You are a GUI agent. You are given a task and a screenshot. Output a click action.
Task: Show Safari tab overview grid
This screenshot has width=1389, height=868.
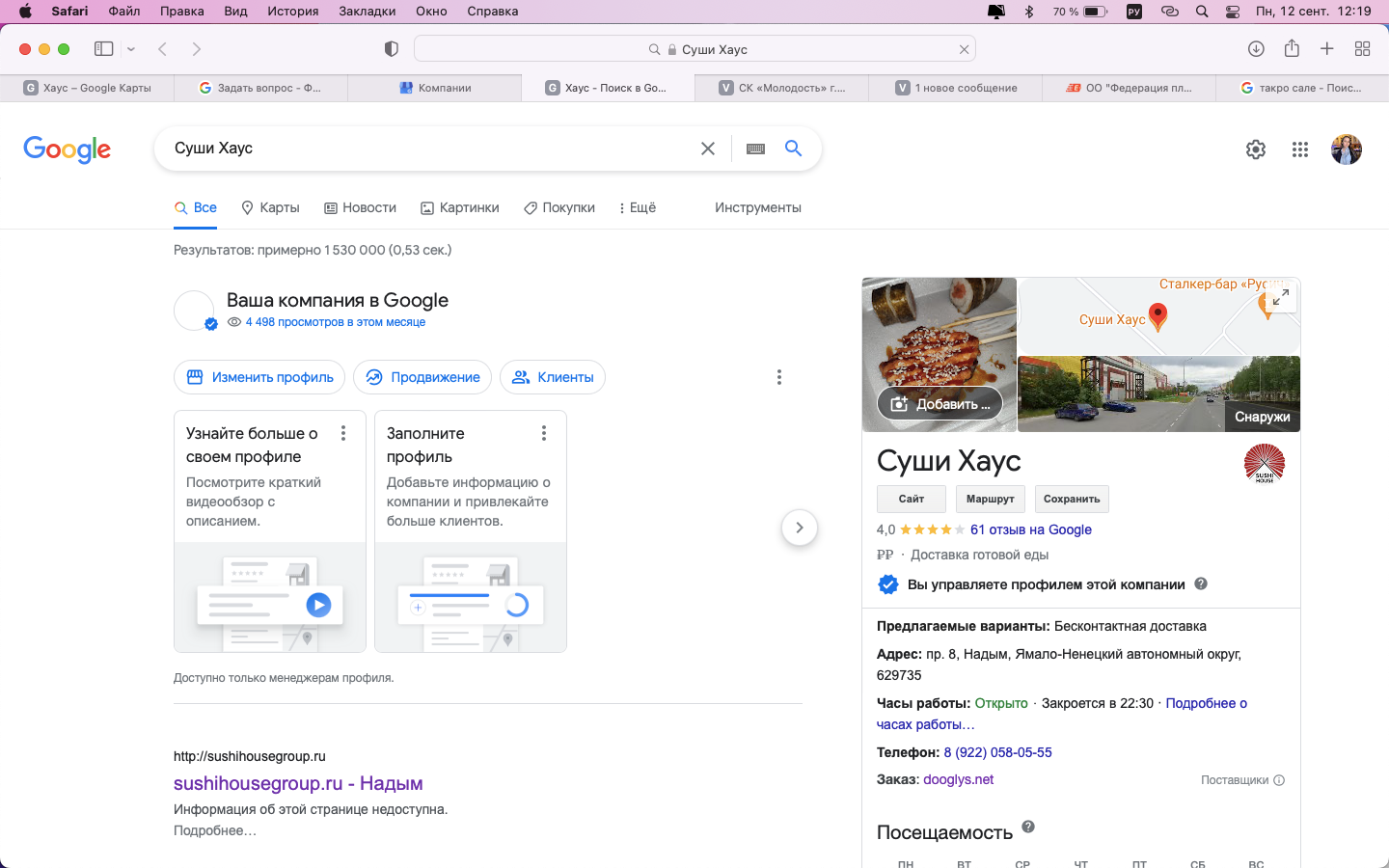tap(1363, 49)
